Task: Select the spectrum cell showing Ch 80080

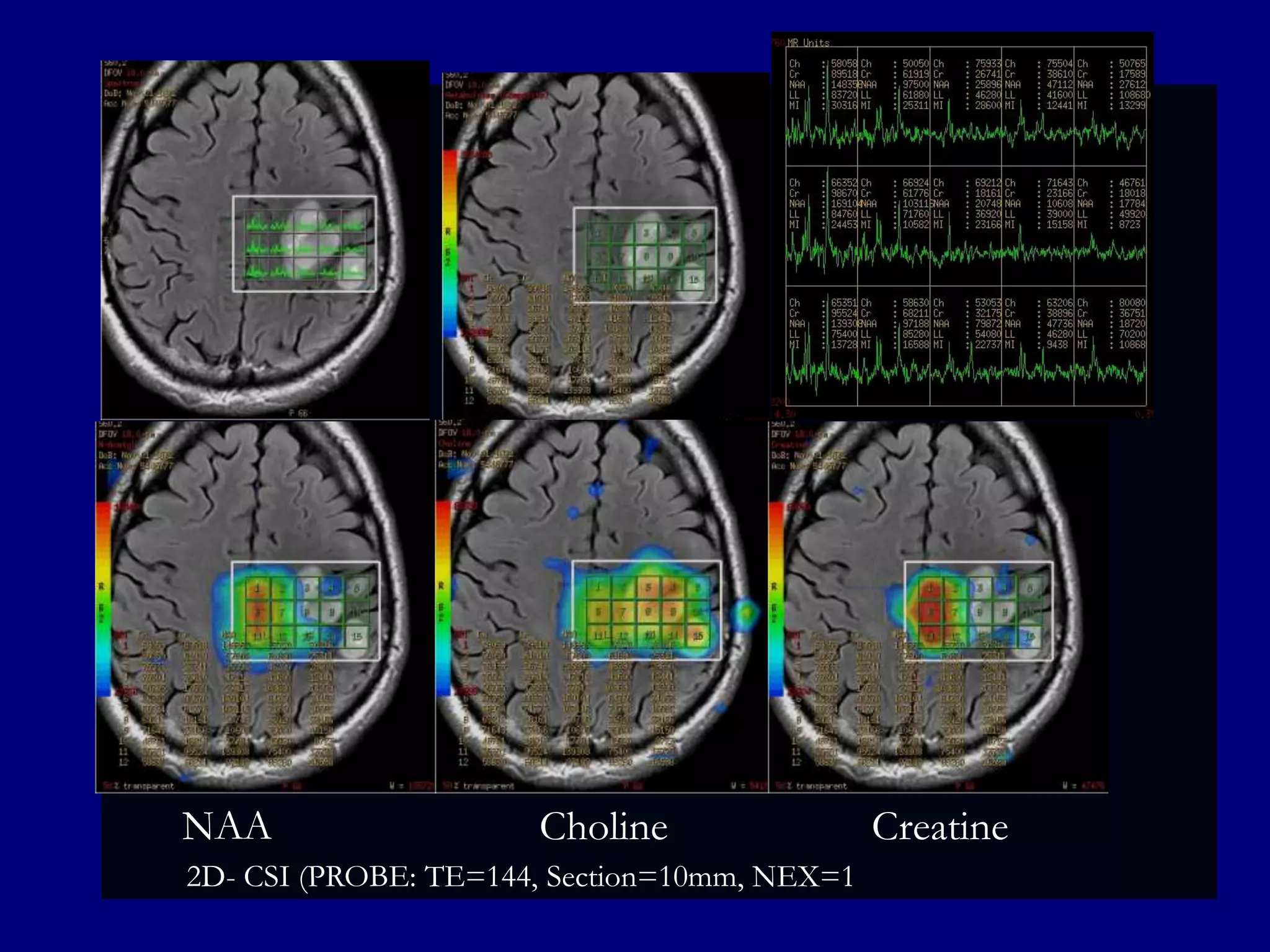Action: pos(1110,345)
